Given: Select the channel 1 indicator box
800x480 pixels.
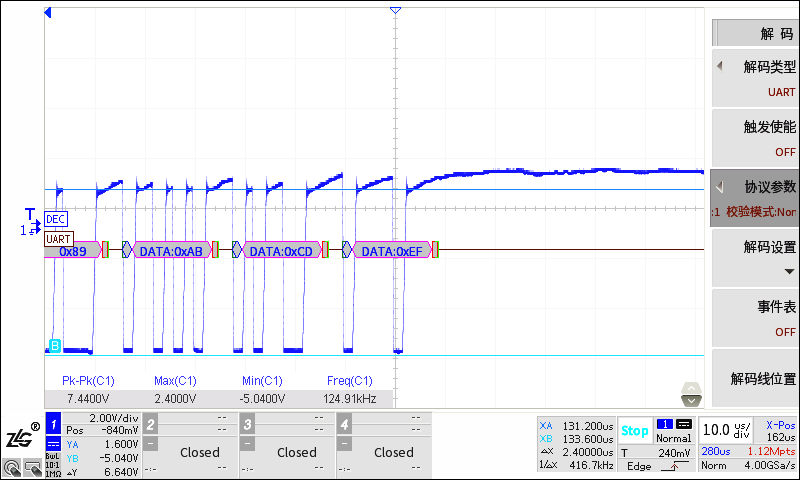Looking at the screenshot, I should point(53,424).
